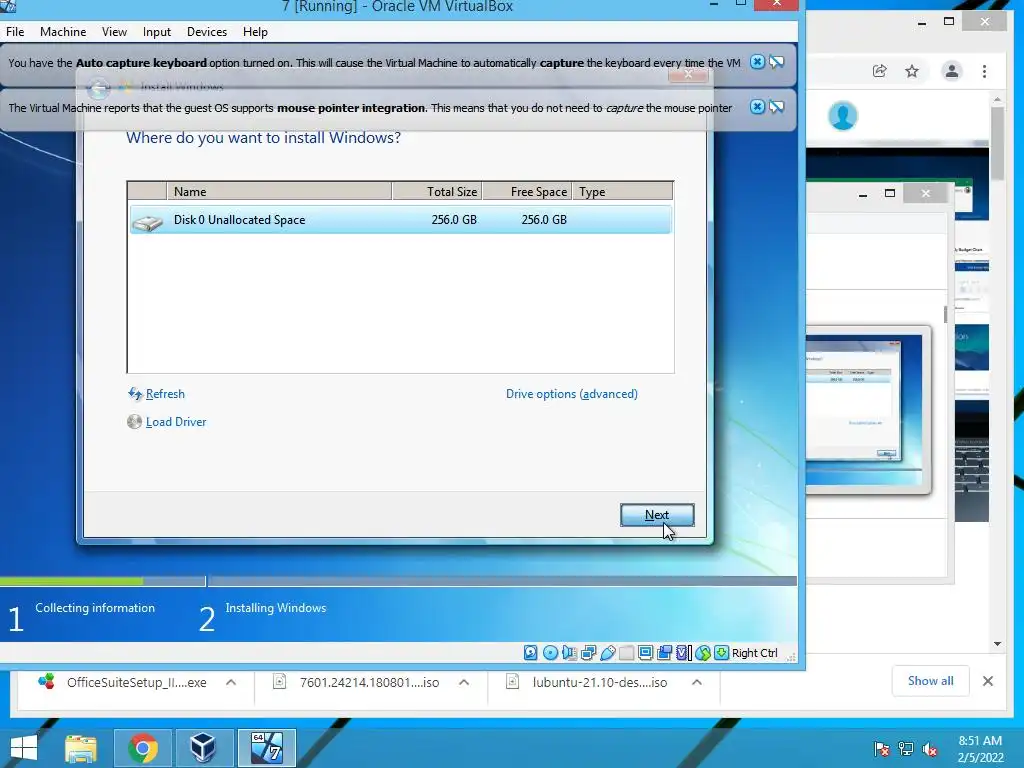The height and width of the screenshot is (768, 1024).
Task: Click the share page icon in Chrome
Action: point(880,71)
